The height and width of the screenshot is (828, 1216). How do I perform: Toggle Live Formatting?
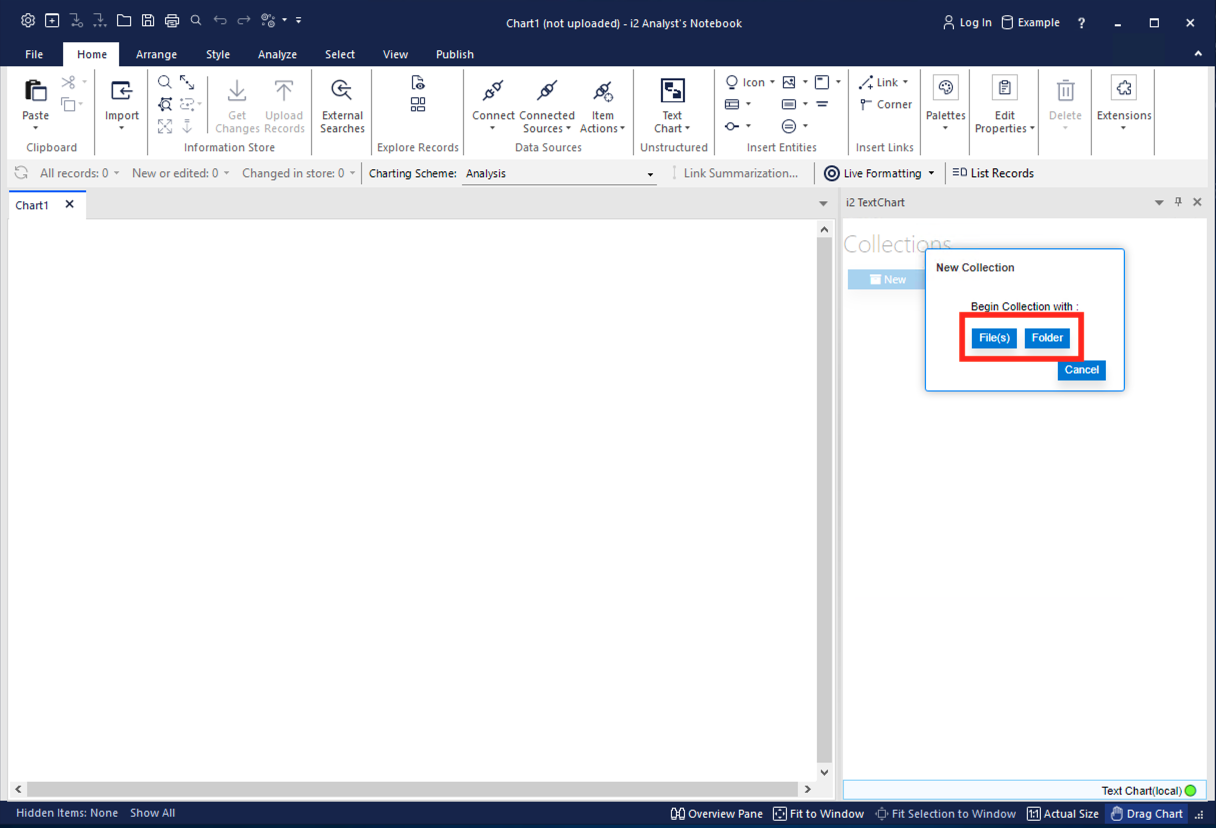point(872,173)
